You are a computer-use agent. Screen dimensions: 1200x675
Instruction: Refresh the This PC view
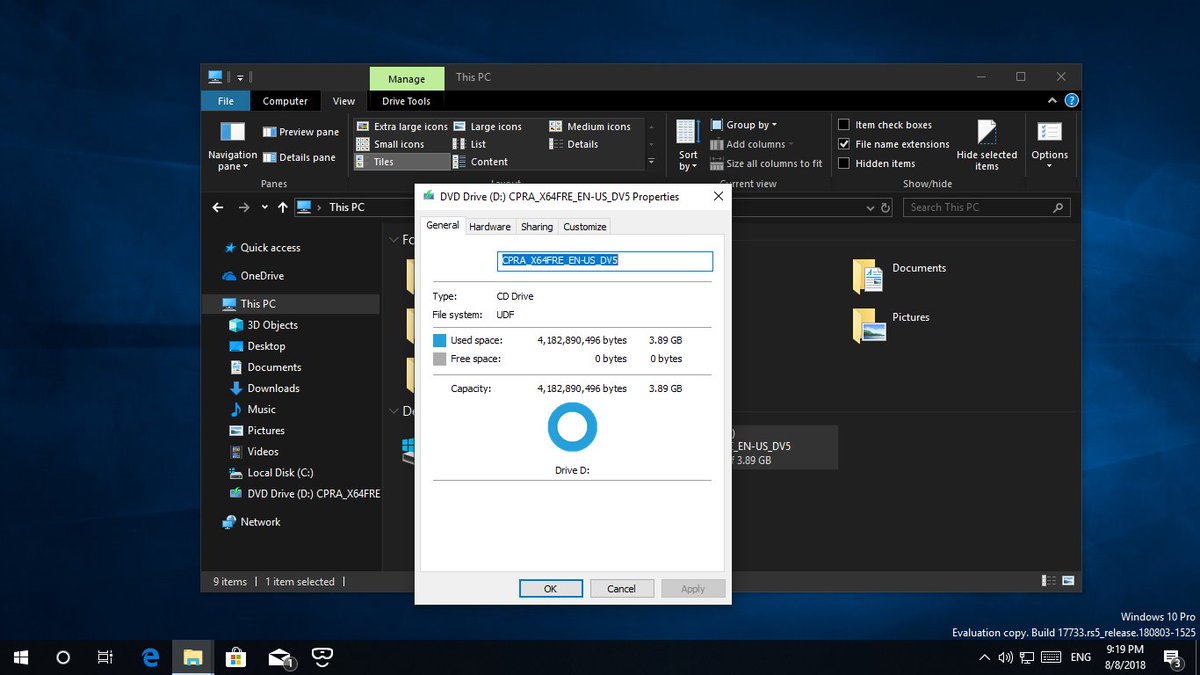pos(885,207)
